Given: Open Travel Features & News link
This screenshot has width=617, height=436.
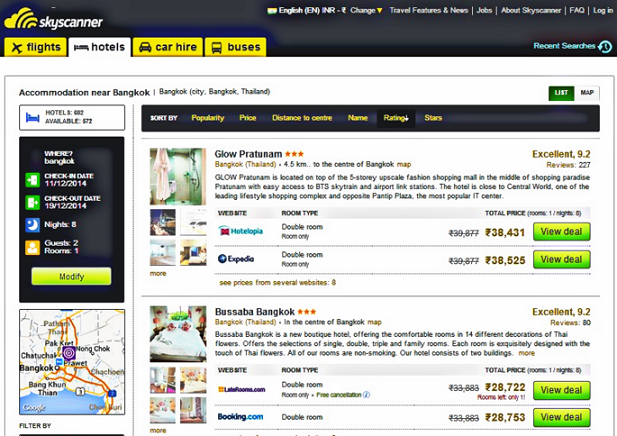Looking at the screenshot, I should 429,10.
